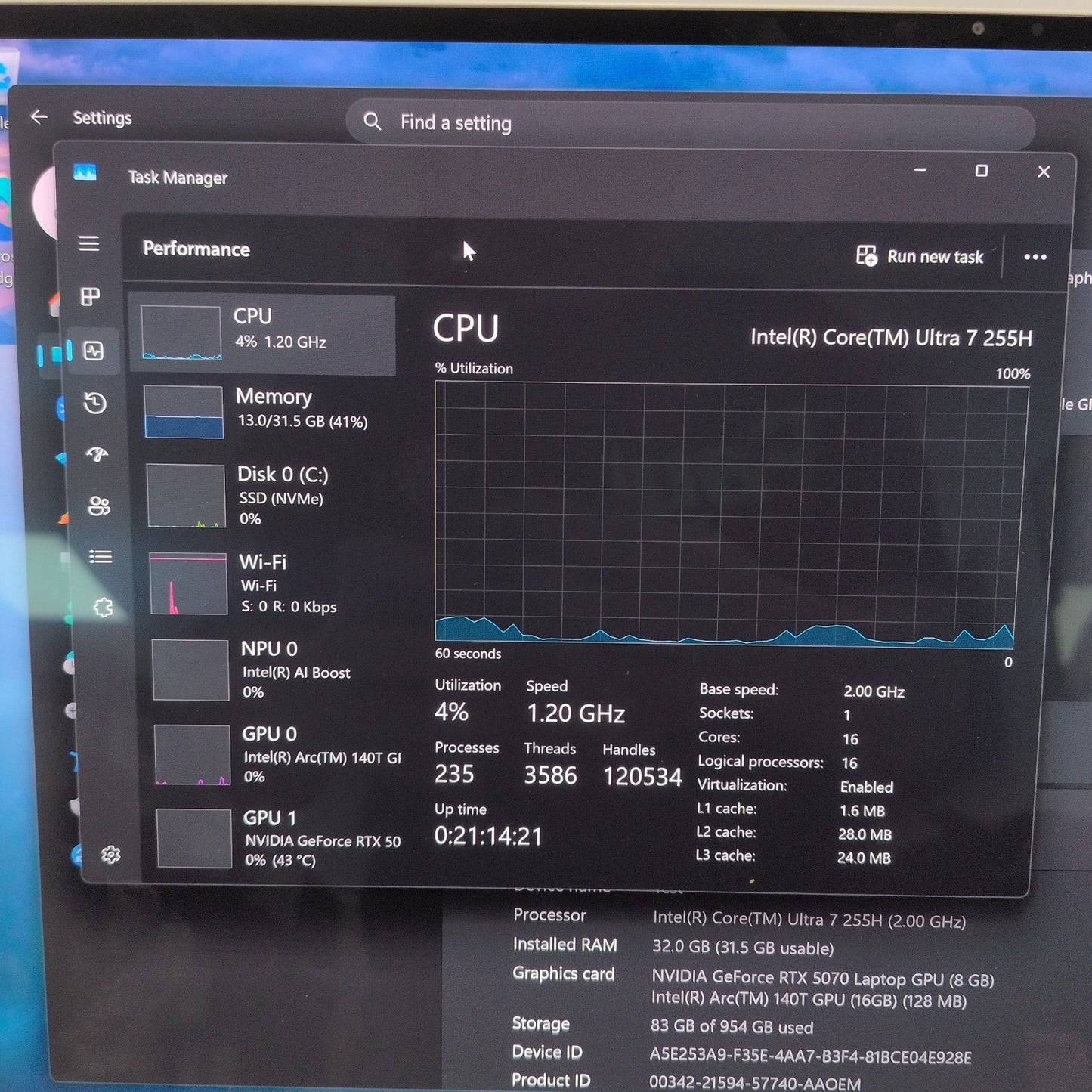Viewport: 1092px width, 1092px height.
Task: Select the Performance page icon in sidebar
Action: tap(94, 351)
